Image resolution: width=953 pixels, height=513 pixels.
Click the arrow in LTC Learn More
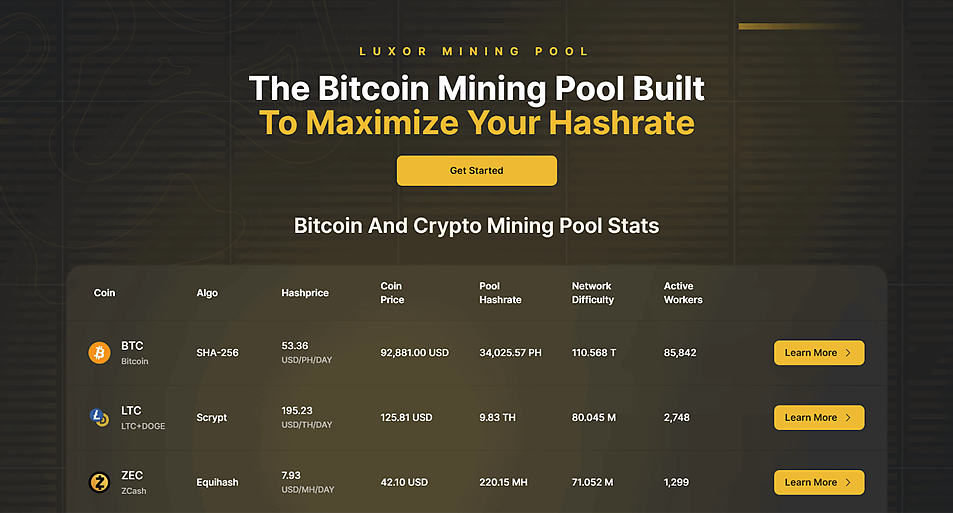pyautogui.click(x=848, y=418)
